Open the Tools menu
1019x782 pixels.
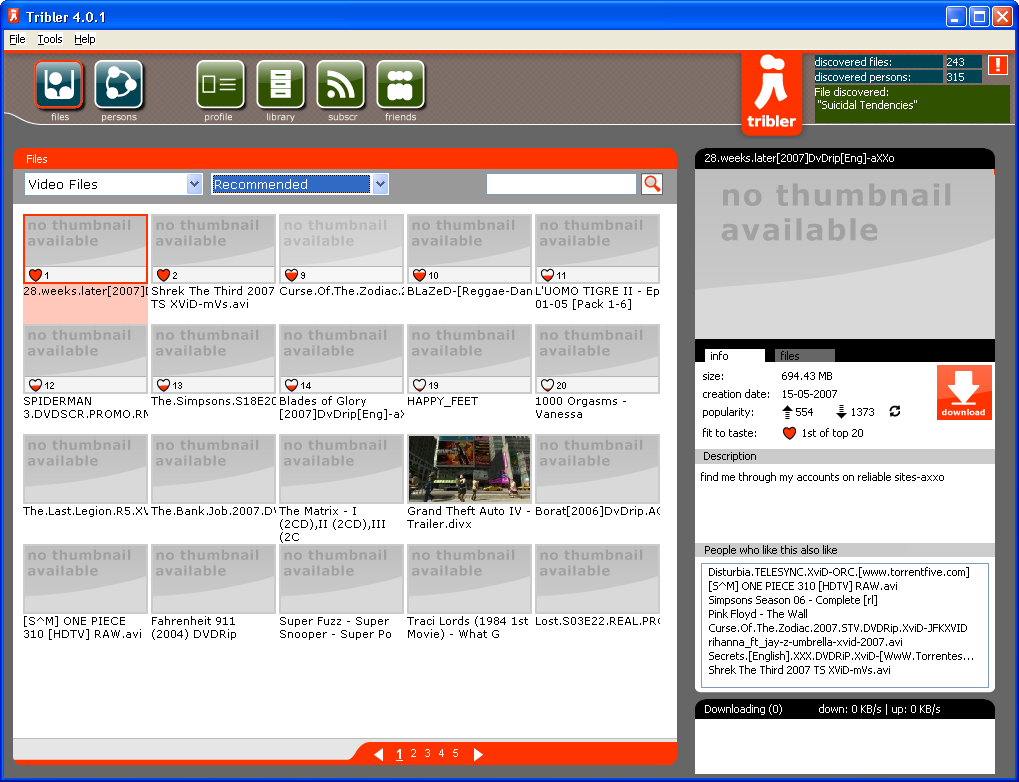(49, 39)
